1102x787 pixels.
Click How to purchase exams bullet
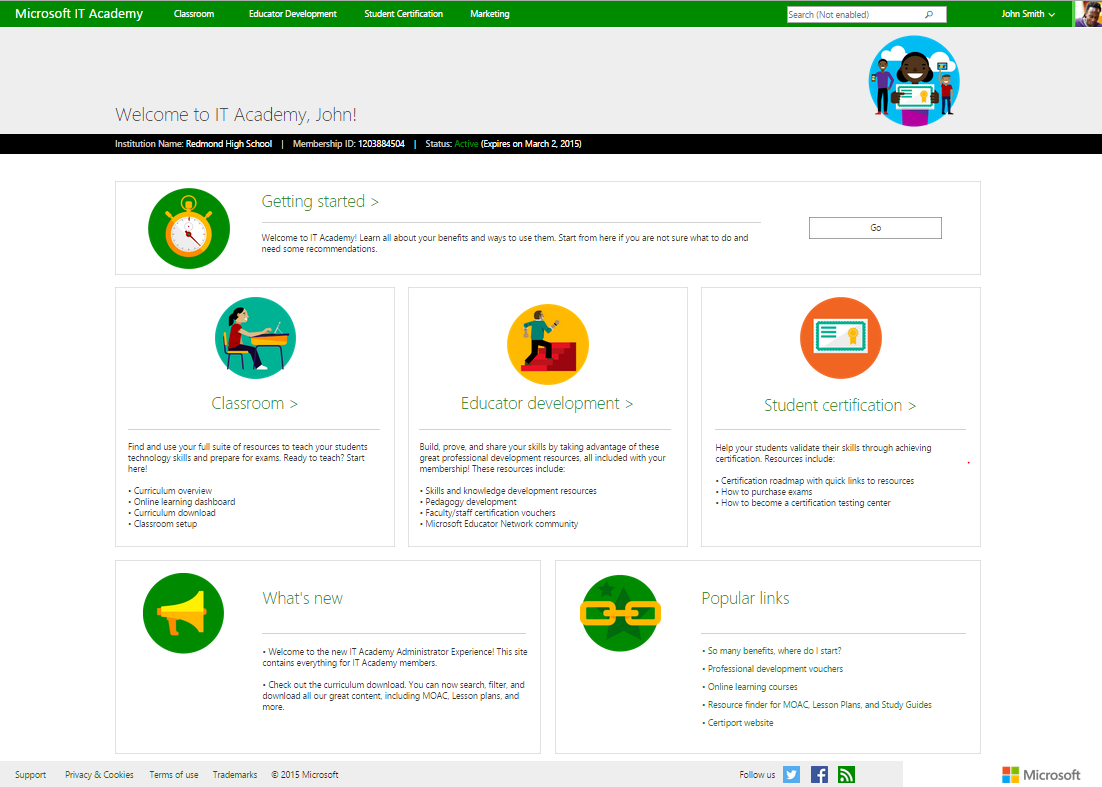[766, 492]
